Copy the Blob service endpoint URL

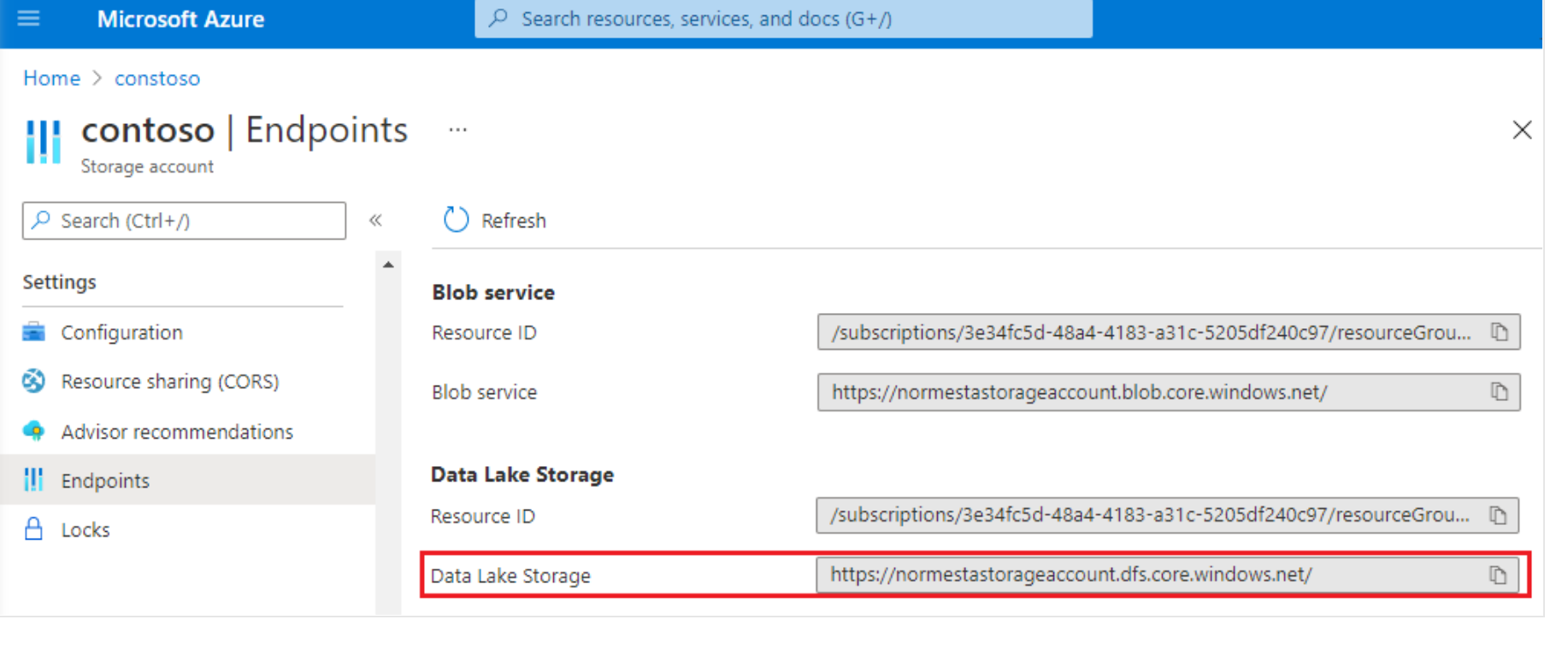(x=1499, y=392)
